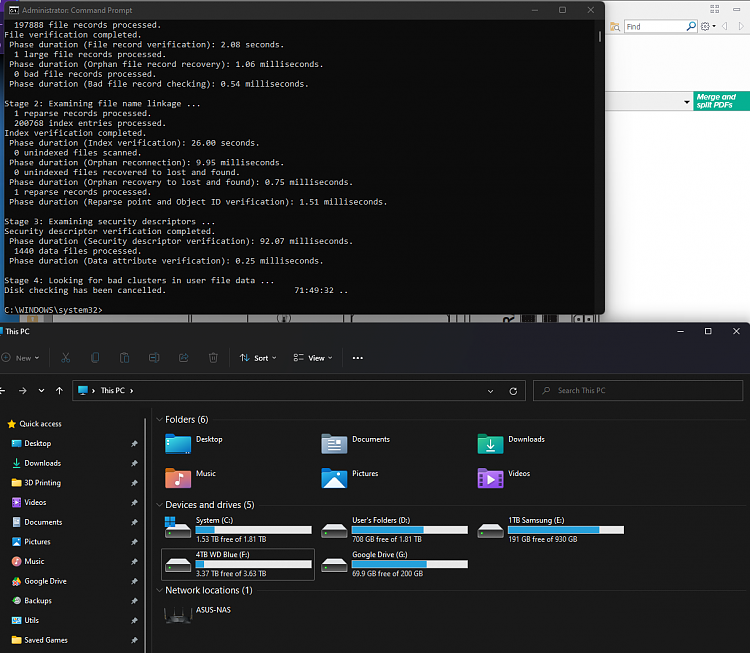Image resolution: width=750 pixels, height=653 pixels.
Task: Click the Search This PC field
Action: click(x=638, y=391)
